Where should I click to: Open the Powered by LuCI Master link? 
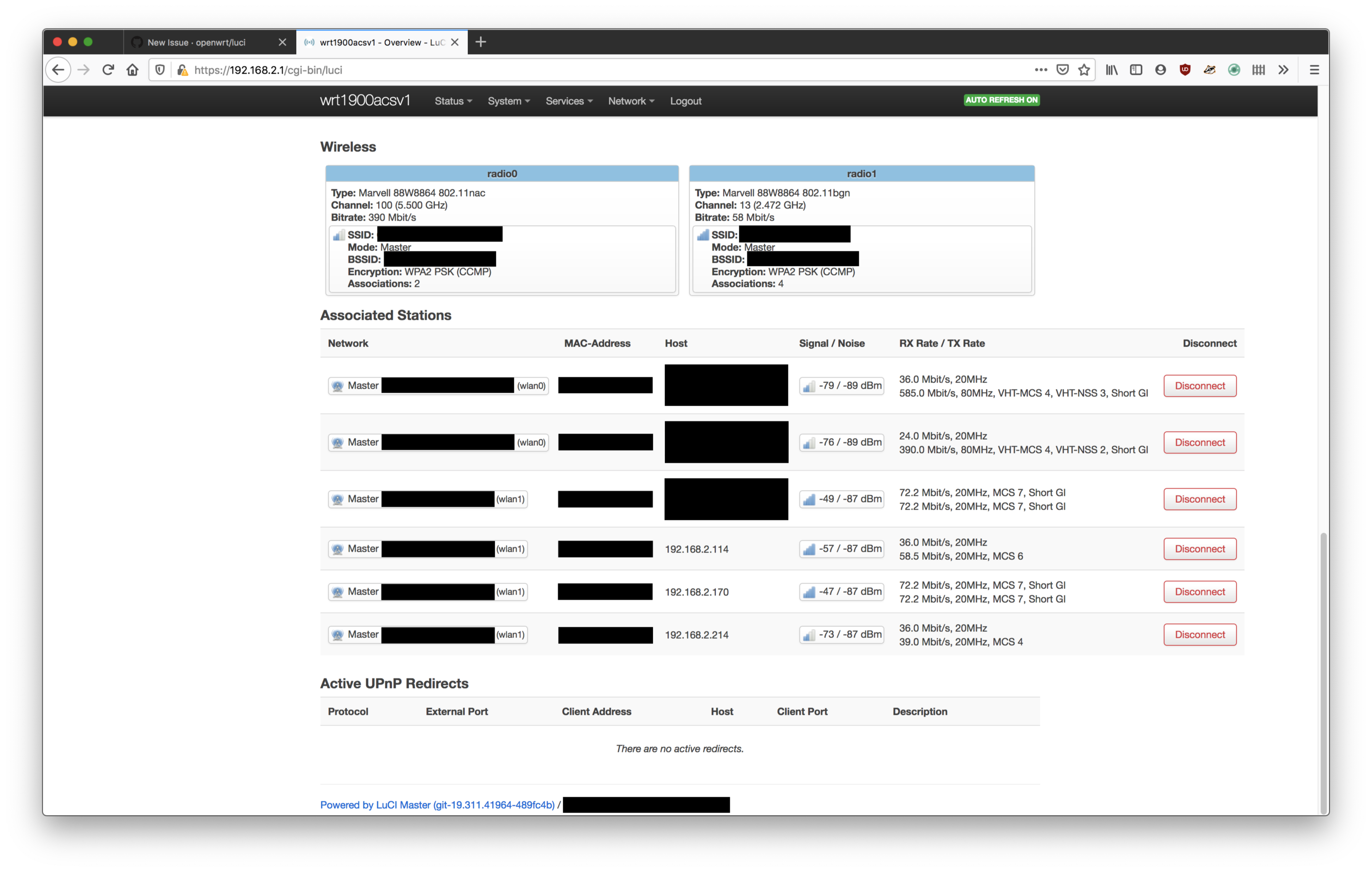point(438,805)
